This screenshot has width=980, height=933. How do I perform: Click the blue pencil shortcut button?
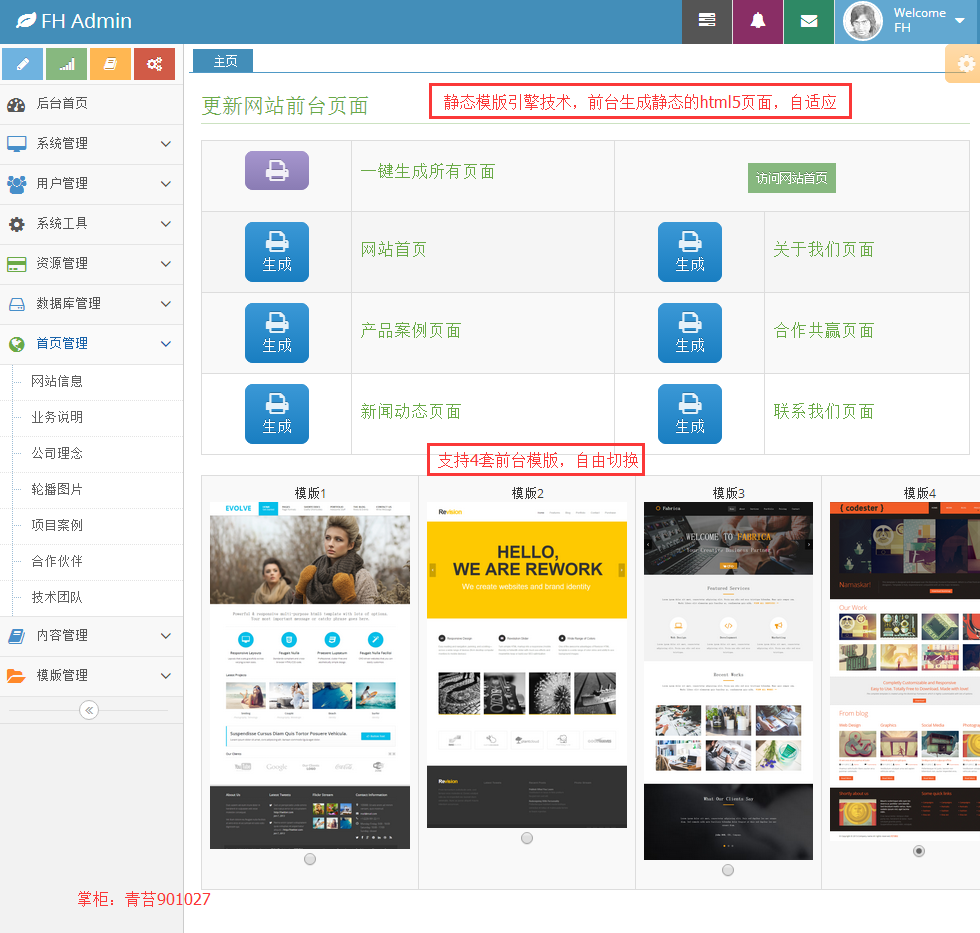[22, 64]
